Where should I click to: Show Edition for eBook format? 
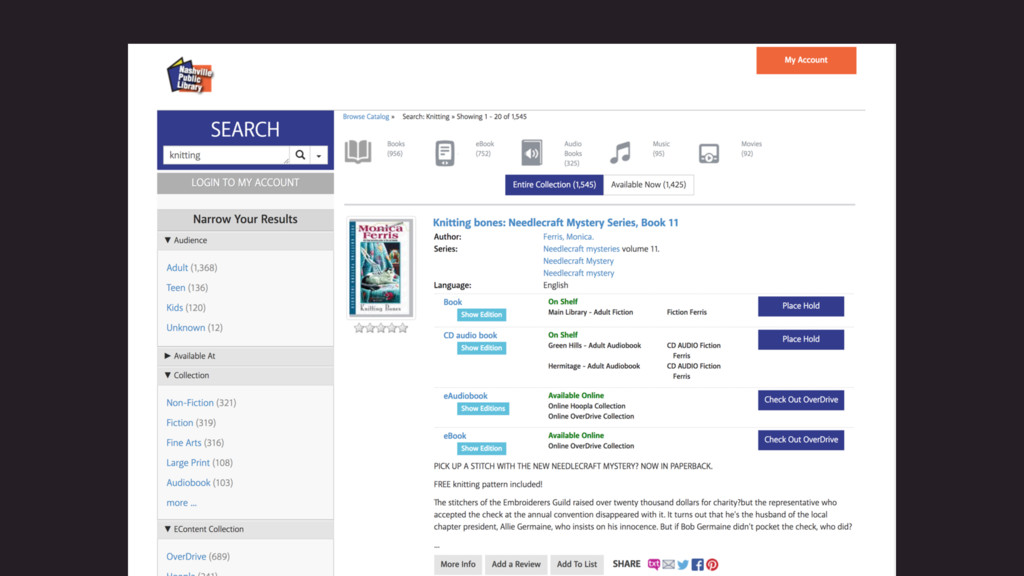481,449
